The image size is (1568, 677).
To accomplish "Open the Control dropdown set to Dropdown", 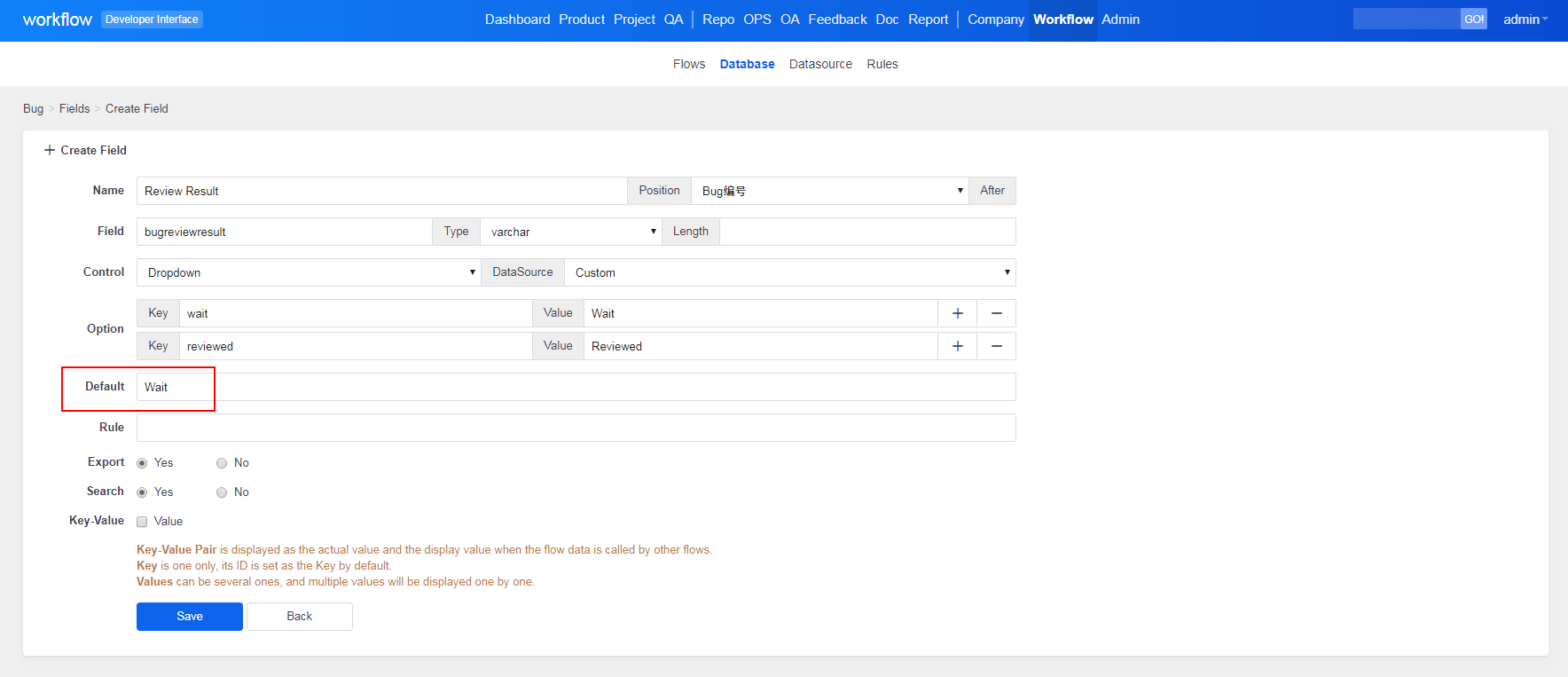I will (308, 272).
